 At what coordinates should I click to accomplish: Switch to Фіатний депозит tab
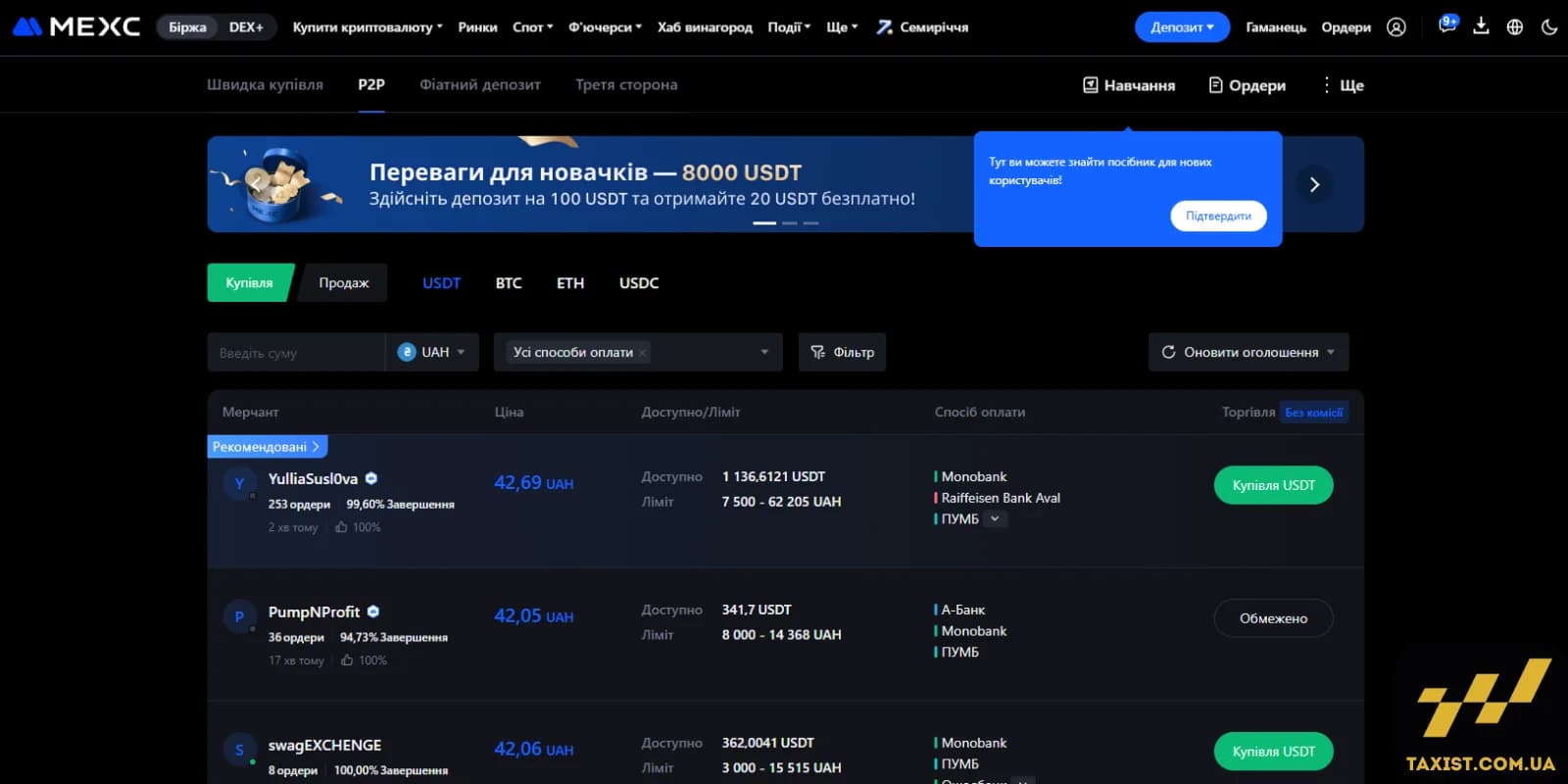[480, 84]
